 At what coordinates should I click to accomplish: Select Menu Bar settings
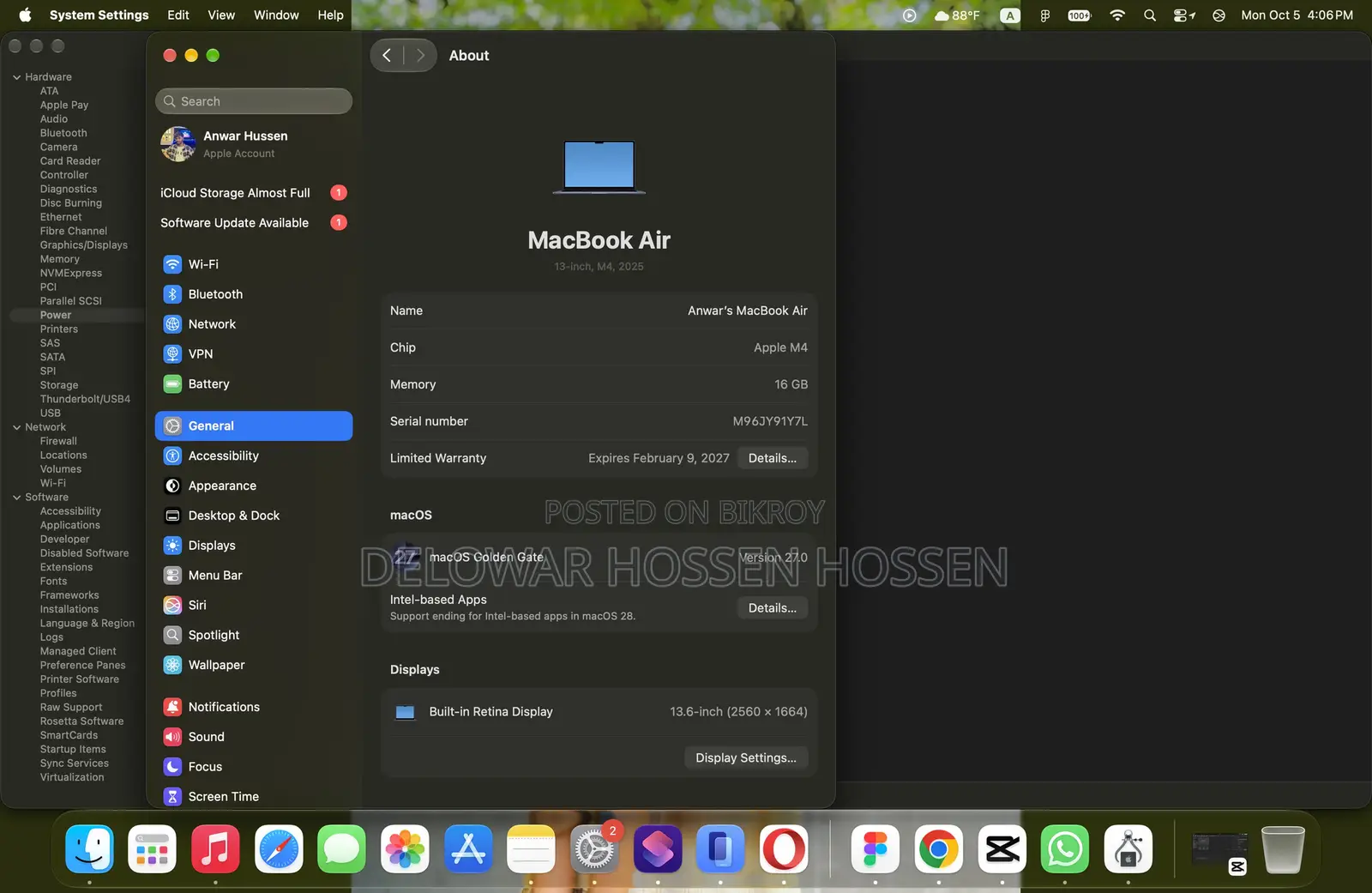(253, 576)
